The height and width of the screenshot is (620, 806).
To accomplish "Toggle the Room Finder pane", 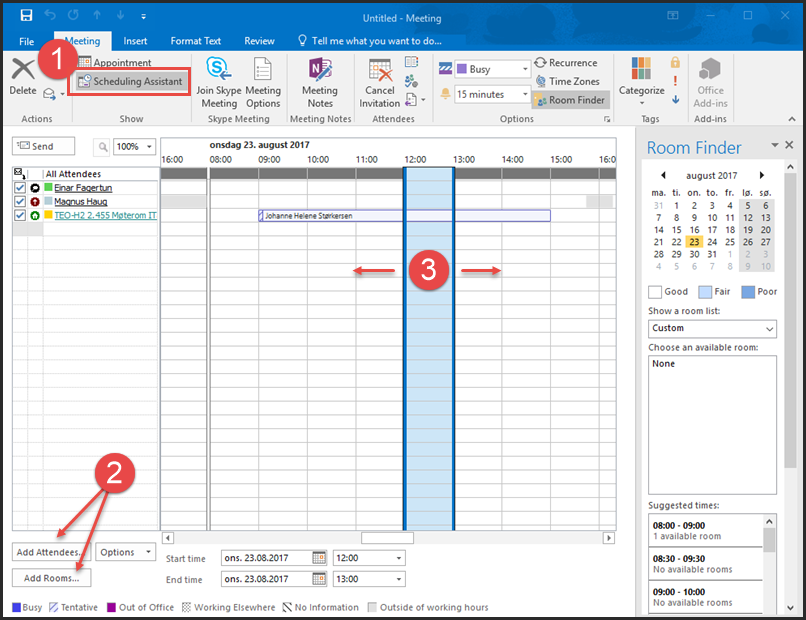I will [569, 100].
